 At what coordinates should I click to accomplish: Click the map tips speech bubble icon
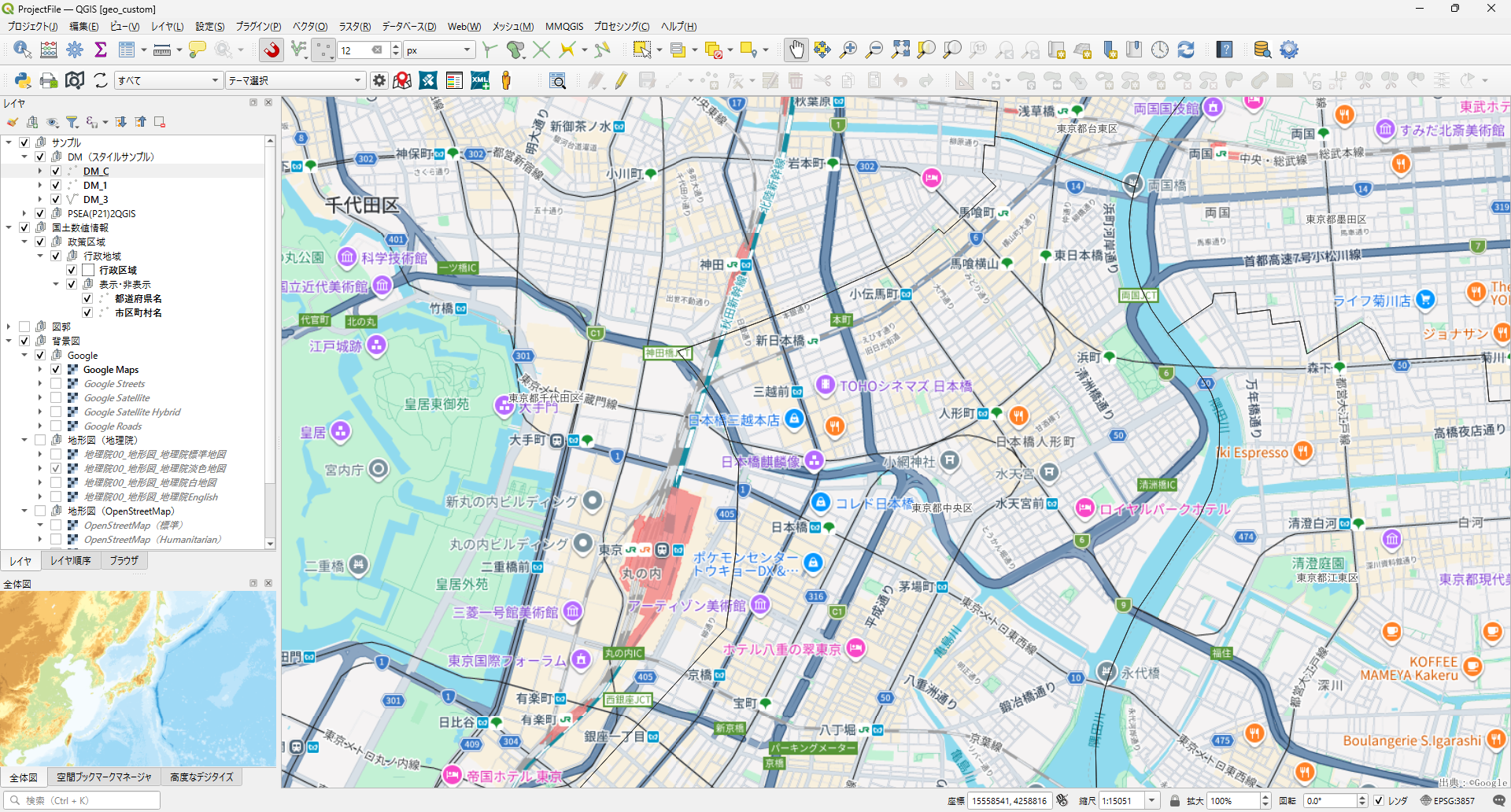point(197,50)
